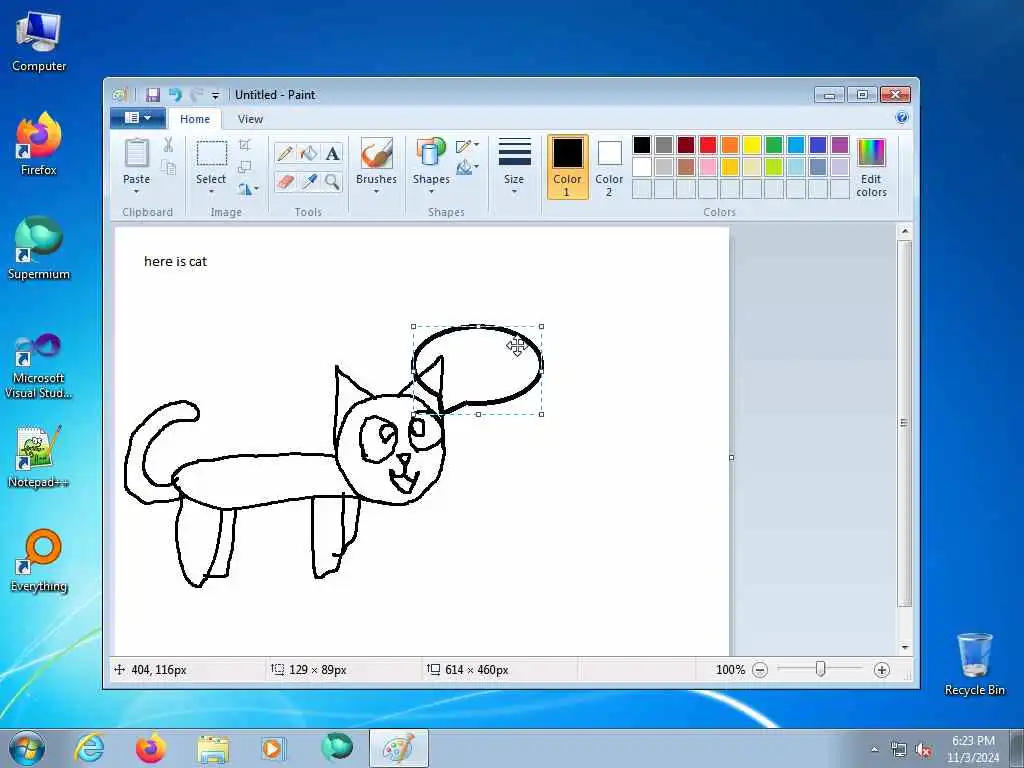Viewport: 1024px width, 768px height.
Task: Click the Save icon in quick access toolbar
Action: (x=153, y=95)
